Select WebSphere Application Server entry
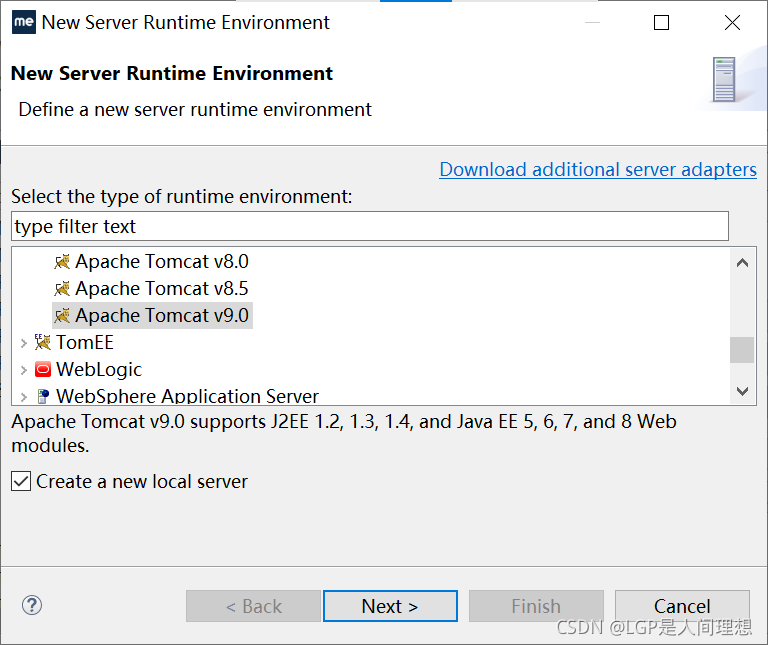Image resolution: width=768 pixels, height=645 pixels. click(187, 396)
